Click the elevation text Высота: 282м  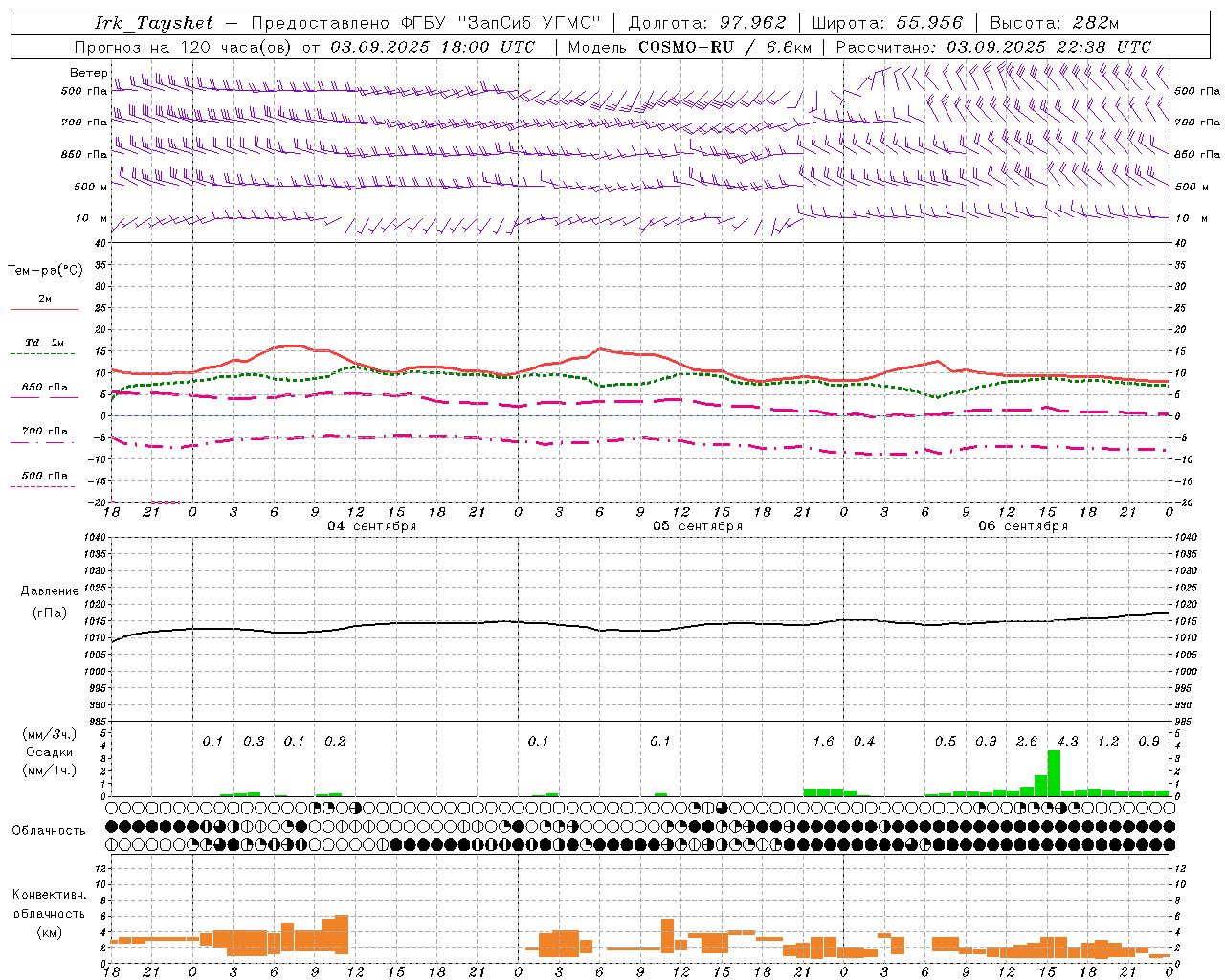1055,23
